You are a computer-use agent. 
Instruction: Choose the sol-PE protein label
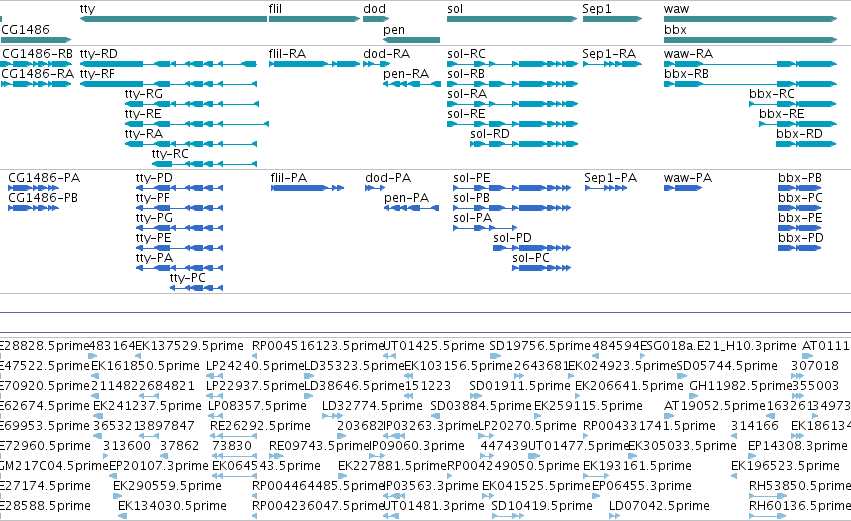[472, 177]
